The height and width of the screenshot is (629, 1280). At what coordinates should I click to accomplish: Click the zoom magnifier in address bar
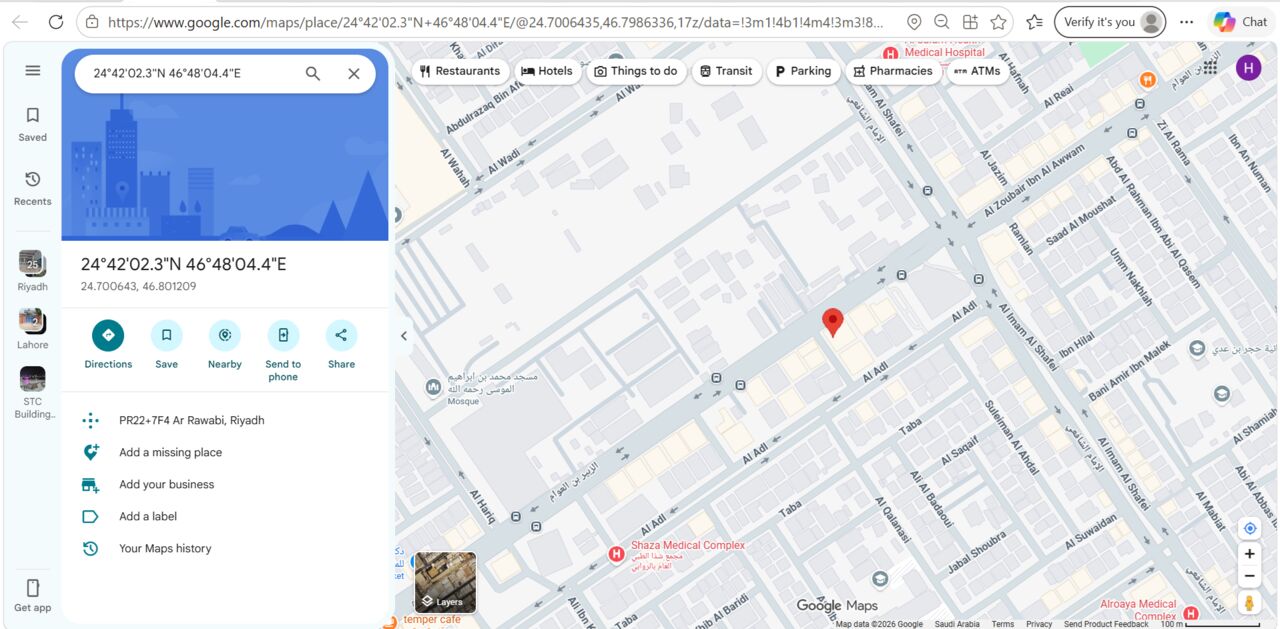click(942, 21)
